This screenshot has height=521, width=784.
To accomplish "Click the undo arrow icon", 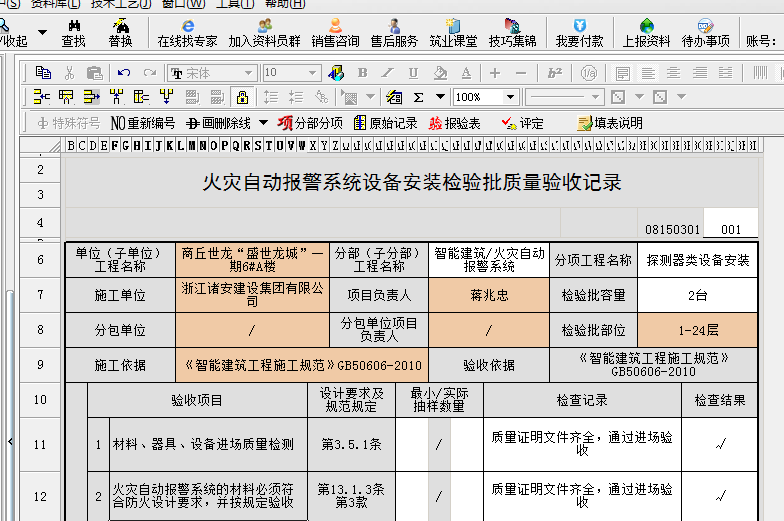I will (124, 72).
